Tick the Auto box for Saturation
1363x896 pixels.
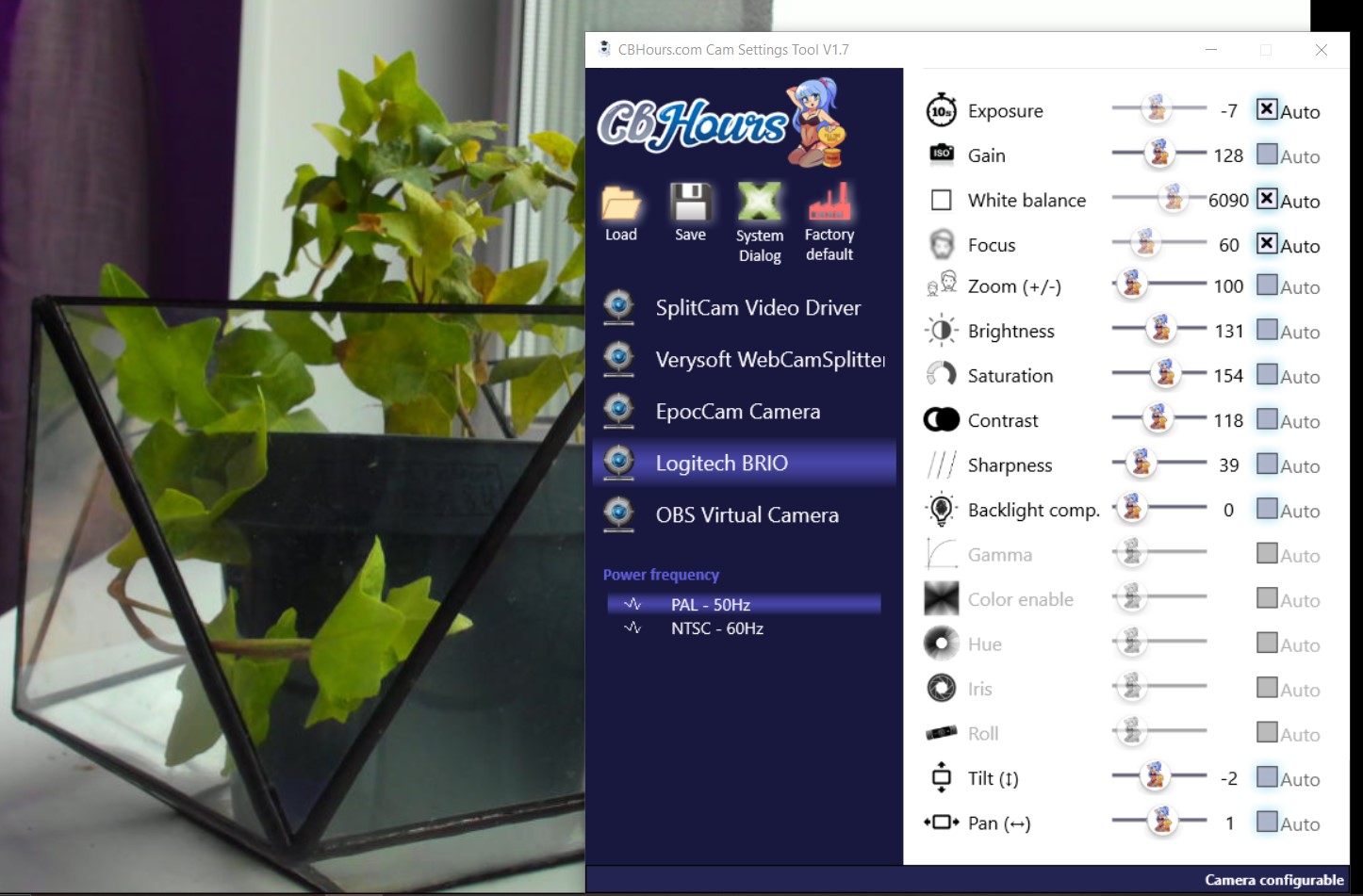1267,374
